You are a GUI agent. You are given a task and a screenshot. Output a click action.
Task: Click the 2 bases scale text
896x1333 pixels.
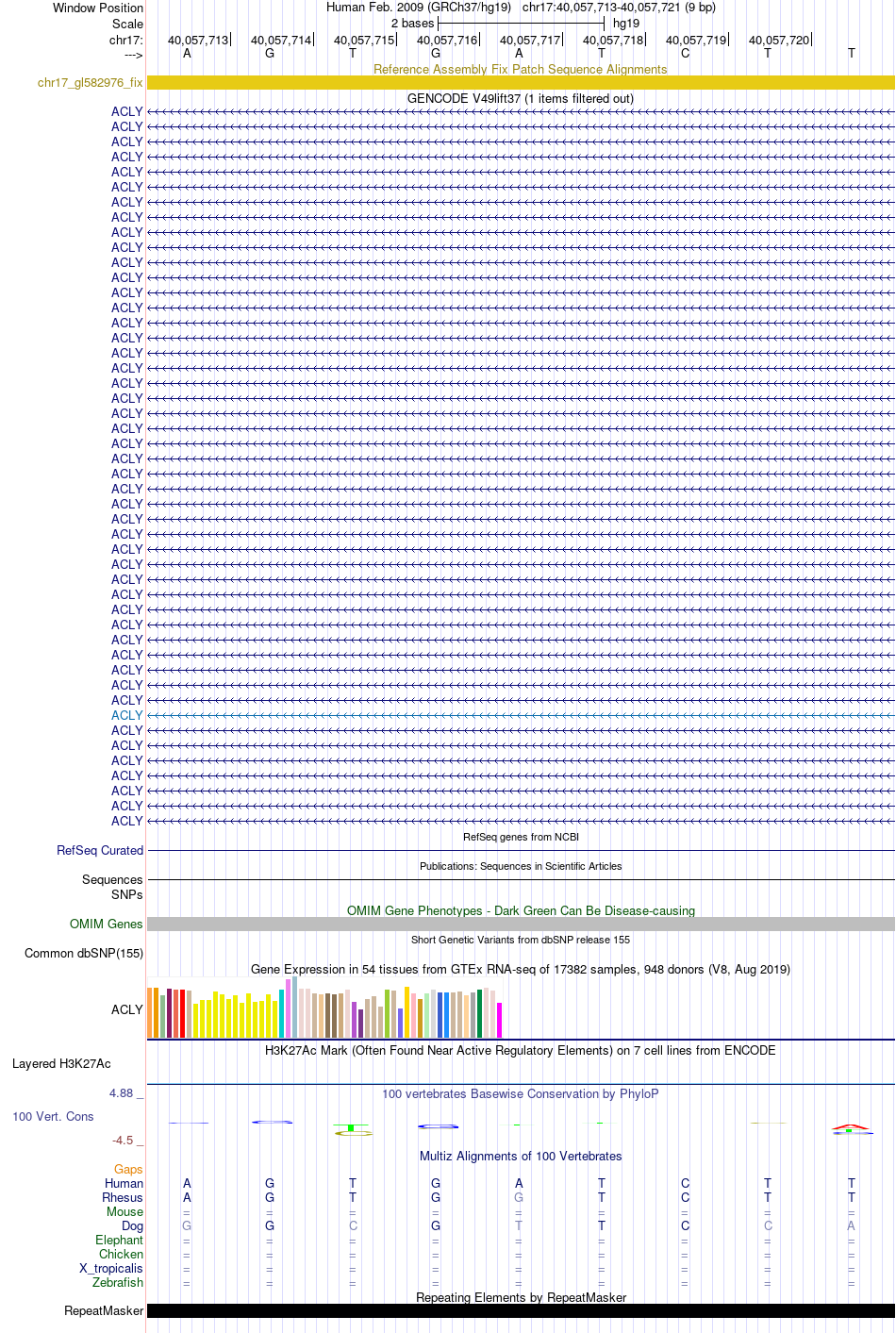413,23
